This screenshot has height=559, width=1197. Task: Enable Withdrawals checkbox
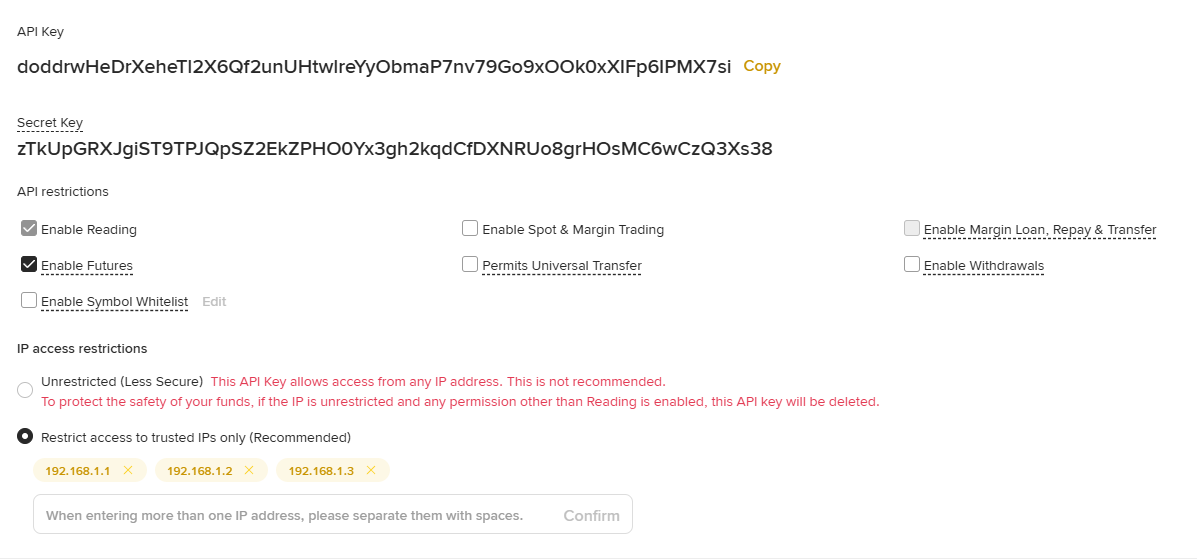[x=912, y=265]
